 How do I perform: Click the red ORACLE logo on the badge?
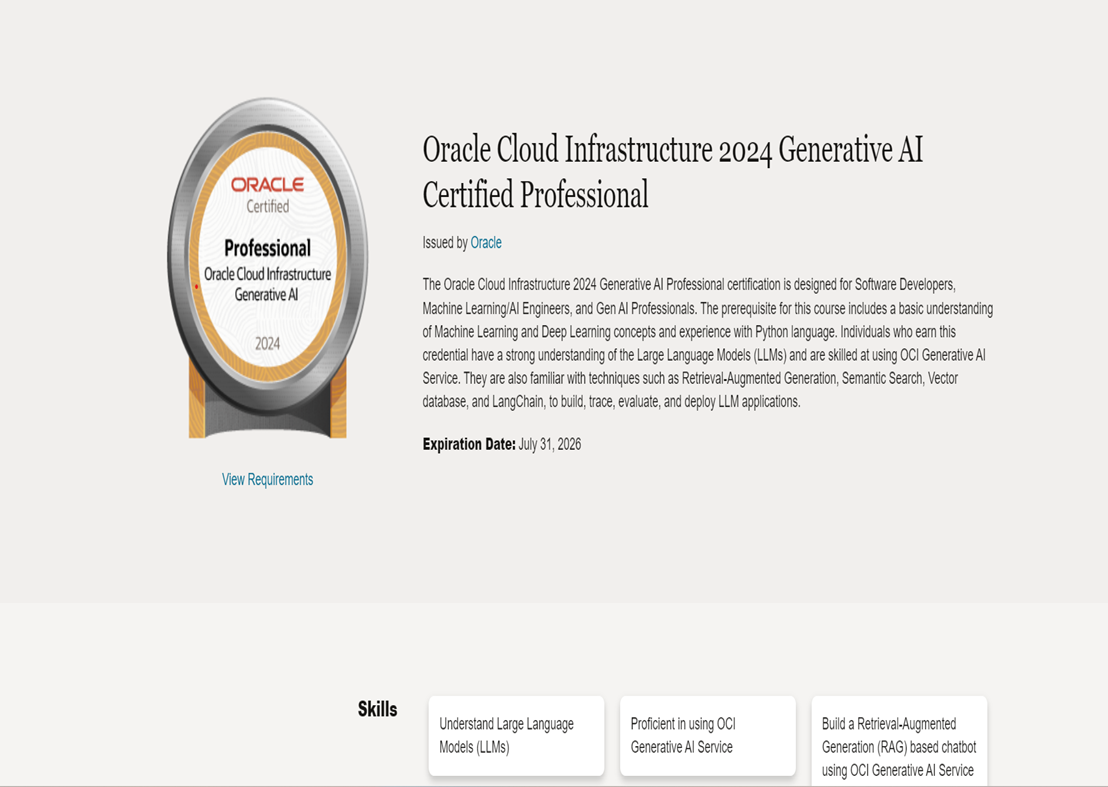tap(267, 185)
